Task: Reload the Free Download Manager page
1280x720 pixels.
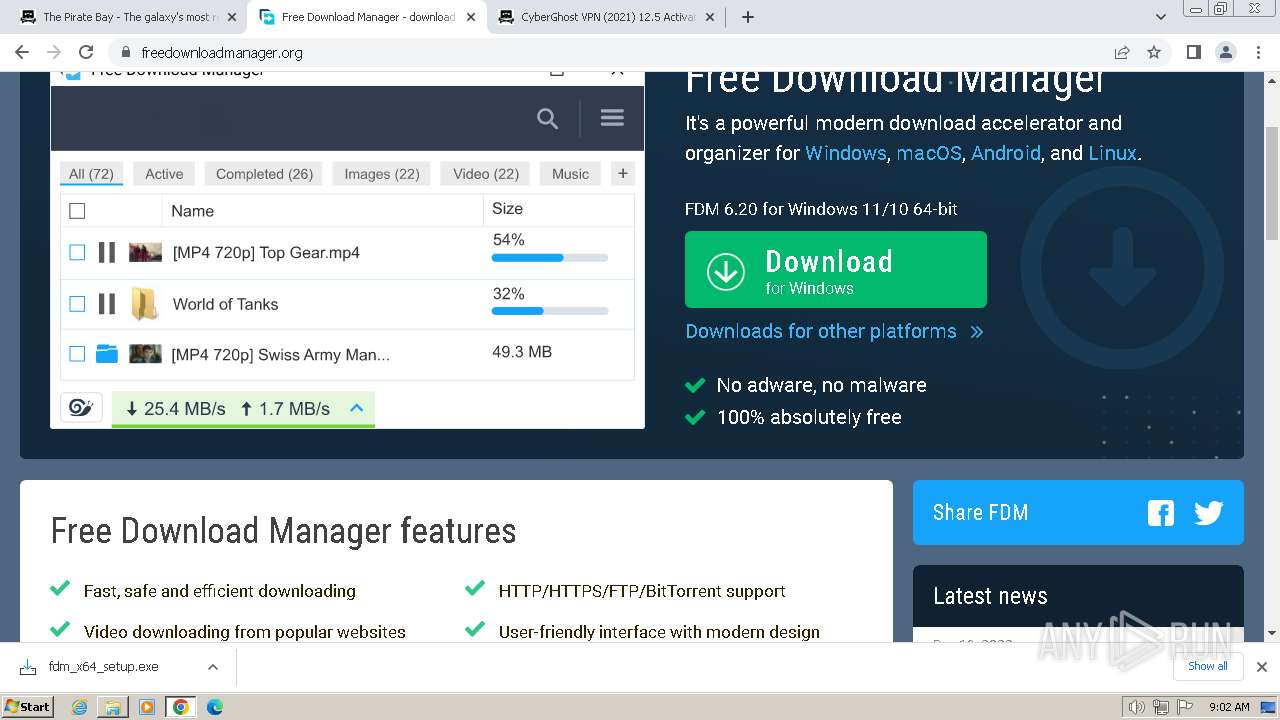Action: [86, 52]
